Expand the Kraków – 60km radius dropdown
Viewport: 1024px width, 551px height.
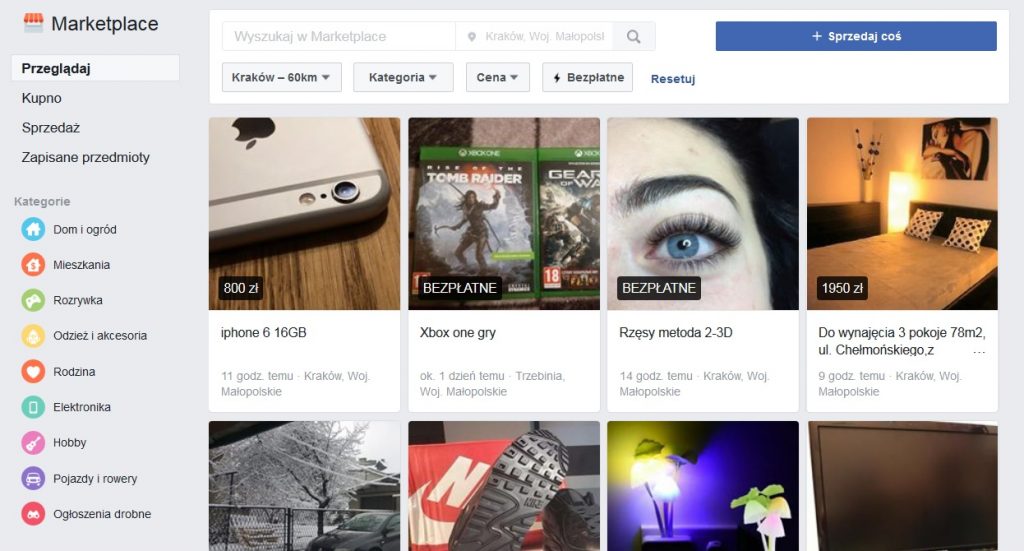point(281,77)
